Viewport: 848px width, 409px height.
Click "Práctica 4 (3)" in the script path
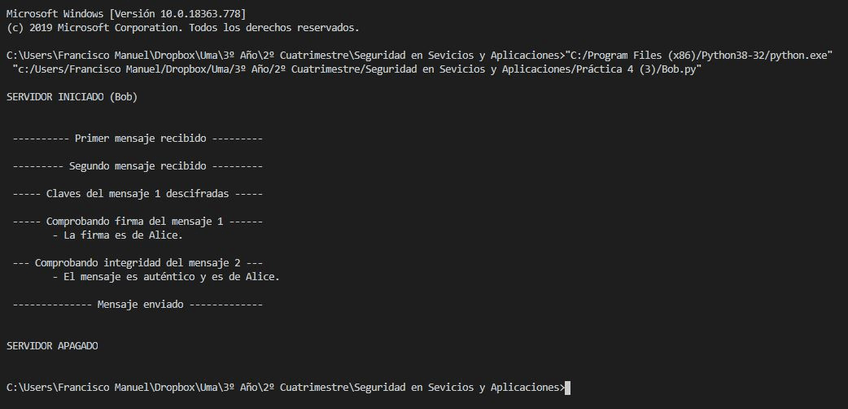619,70
